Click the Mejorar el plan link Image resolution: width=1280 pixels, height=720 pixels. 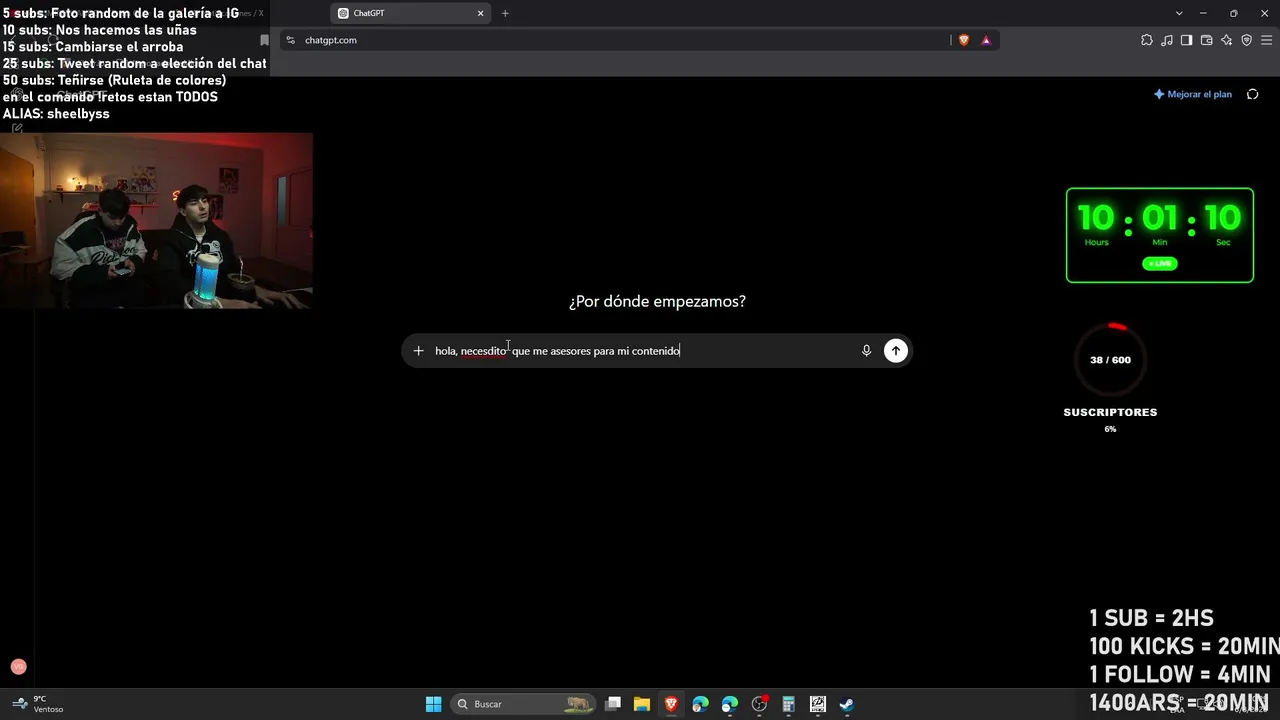click(1193, 94)
